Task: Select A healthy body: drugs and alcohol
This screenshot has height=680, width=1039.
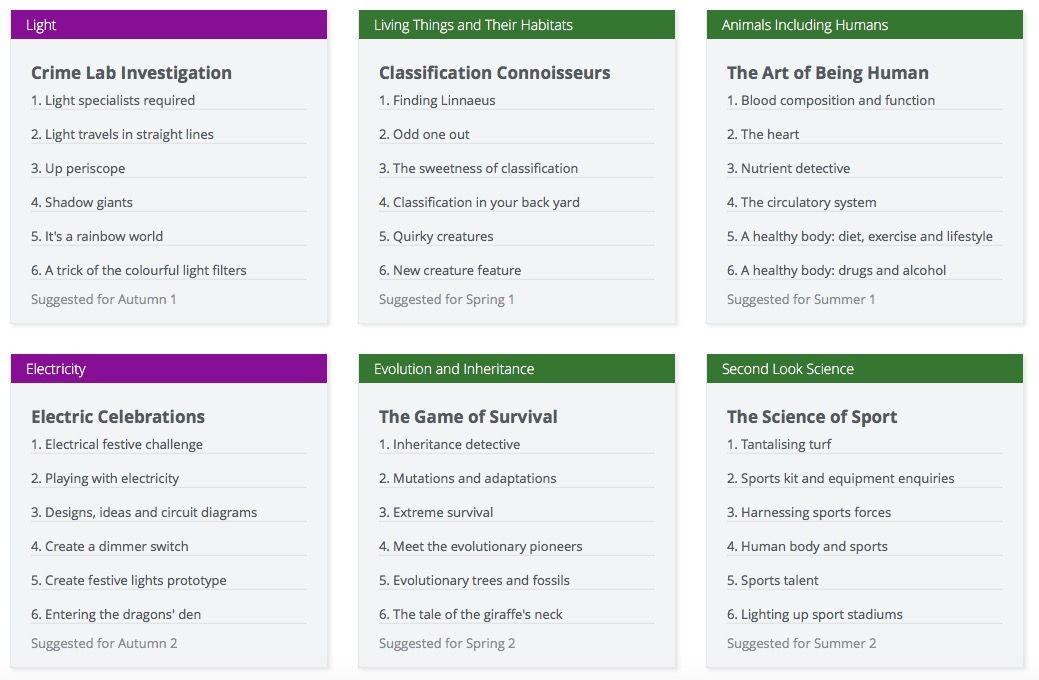Action: coord(836,270)
